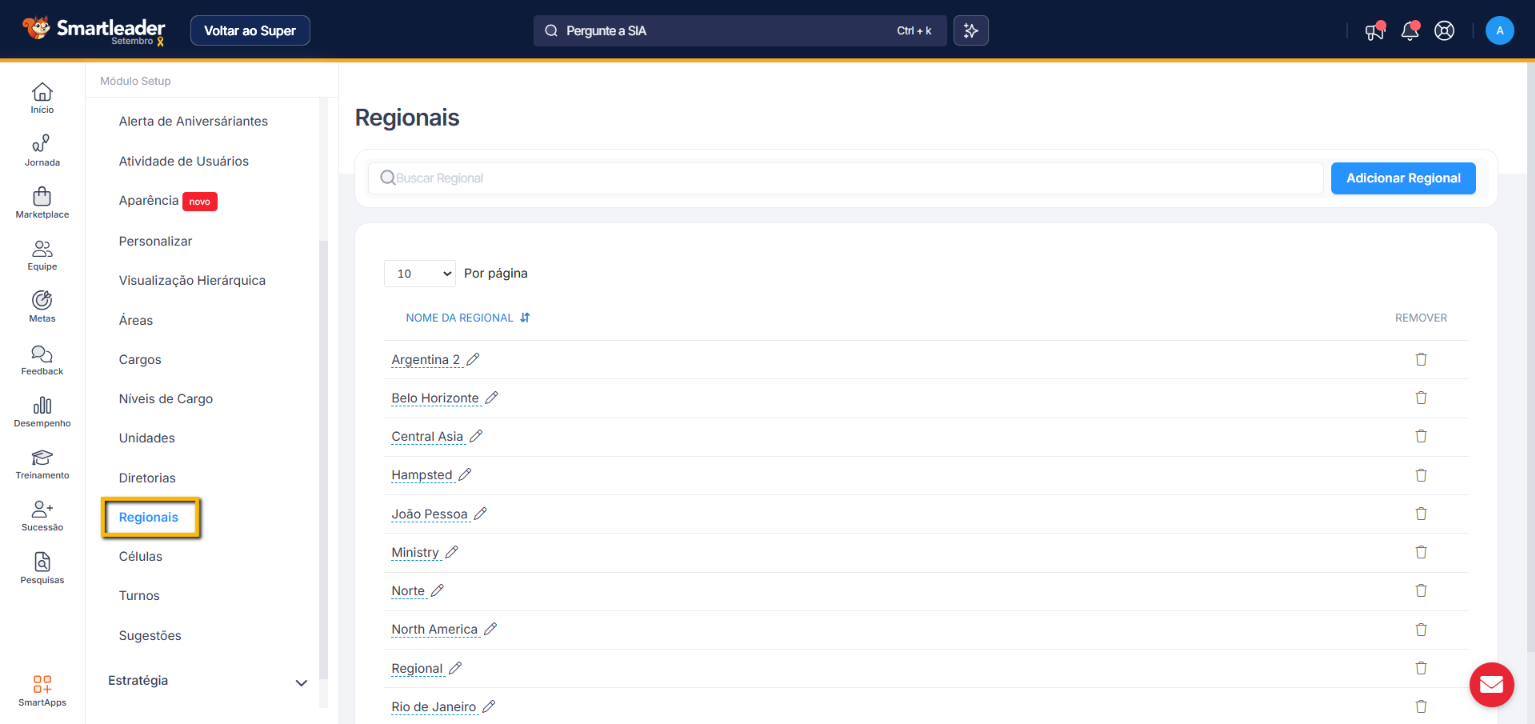Open the Treinamento graduation cap icon

click(42, 458)
